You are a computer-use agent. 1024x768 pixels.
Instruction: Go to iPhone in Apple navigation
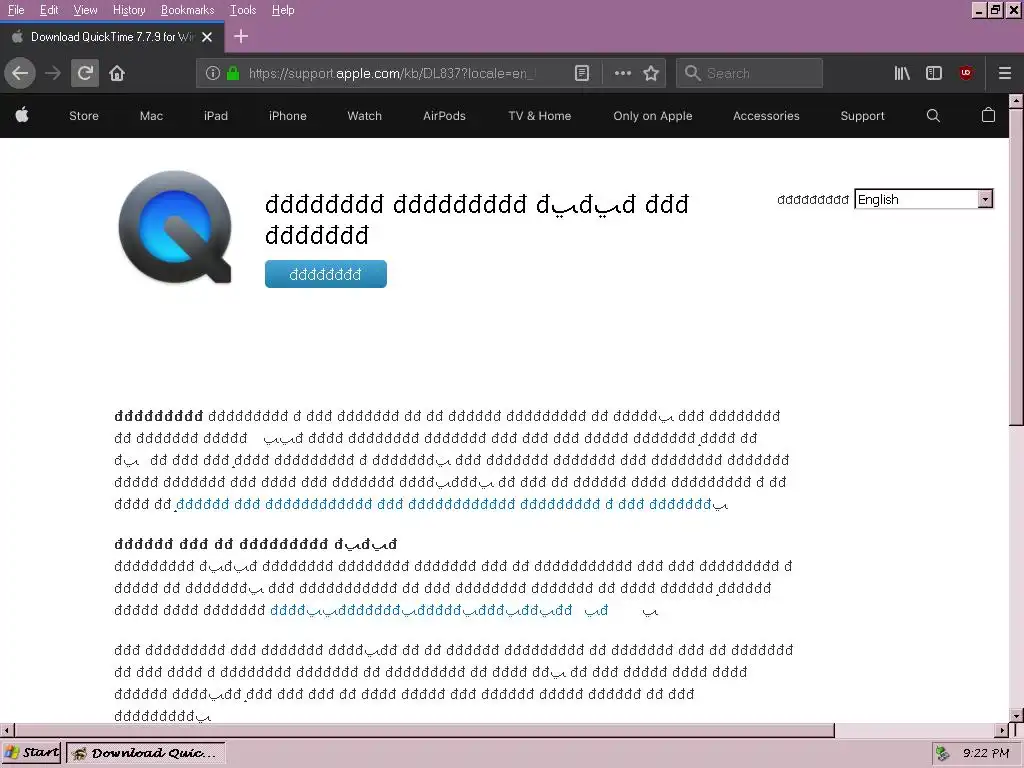pos(287,116)
